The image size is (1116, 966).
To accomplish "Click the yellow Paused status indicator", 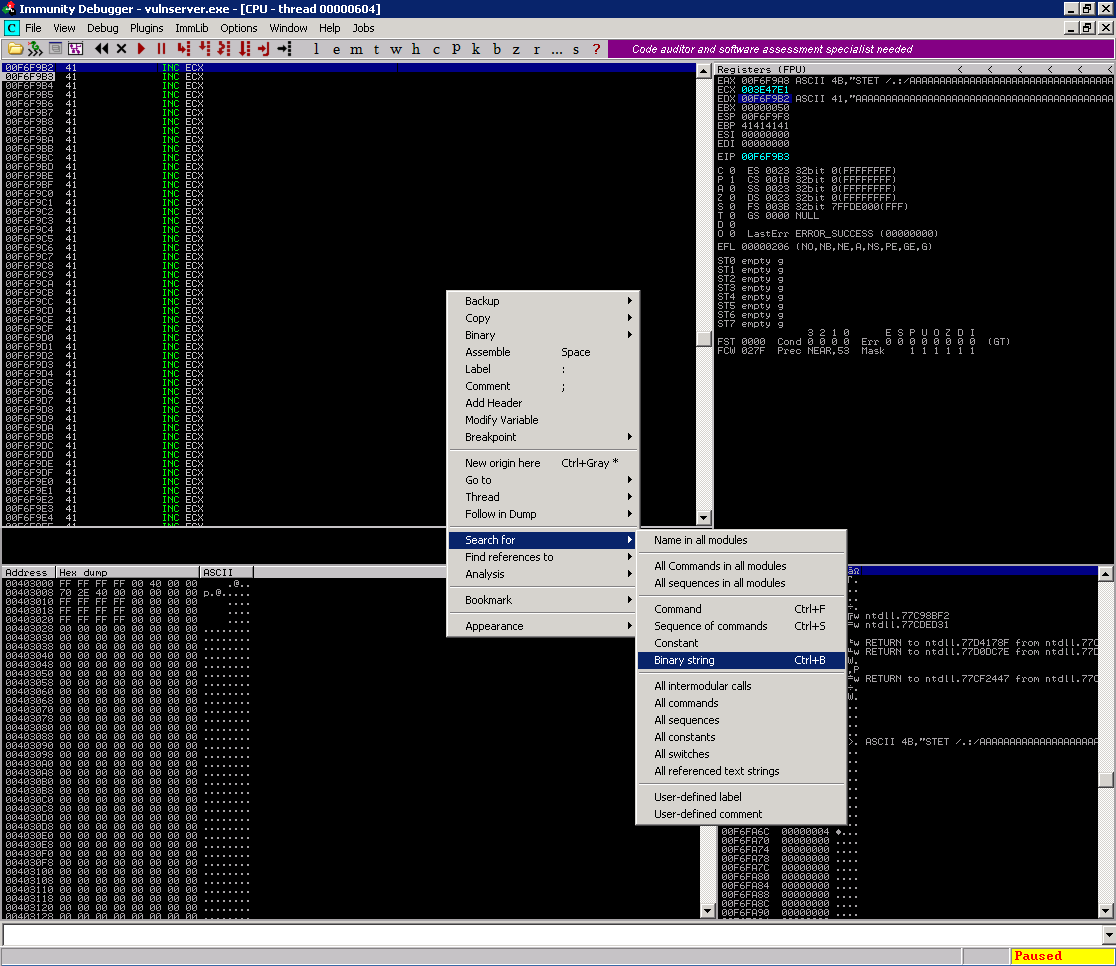I will point(1062,956).
